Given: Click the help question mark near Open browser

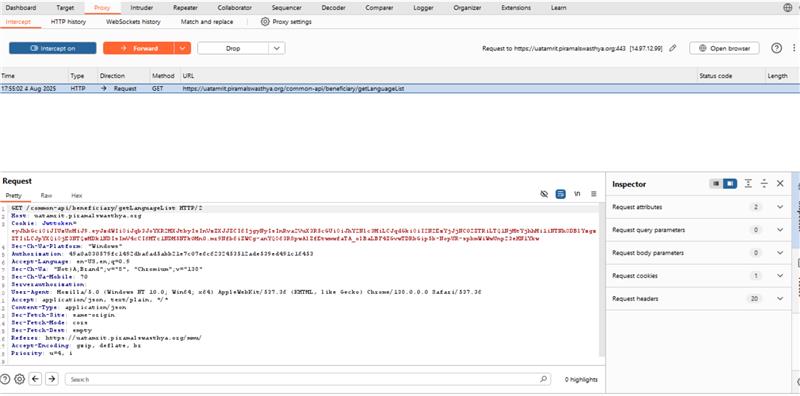Looking at the screenshot, I should [x=776, y=48].
